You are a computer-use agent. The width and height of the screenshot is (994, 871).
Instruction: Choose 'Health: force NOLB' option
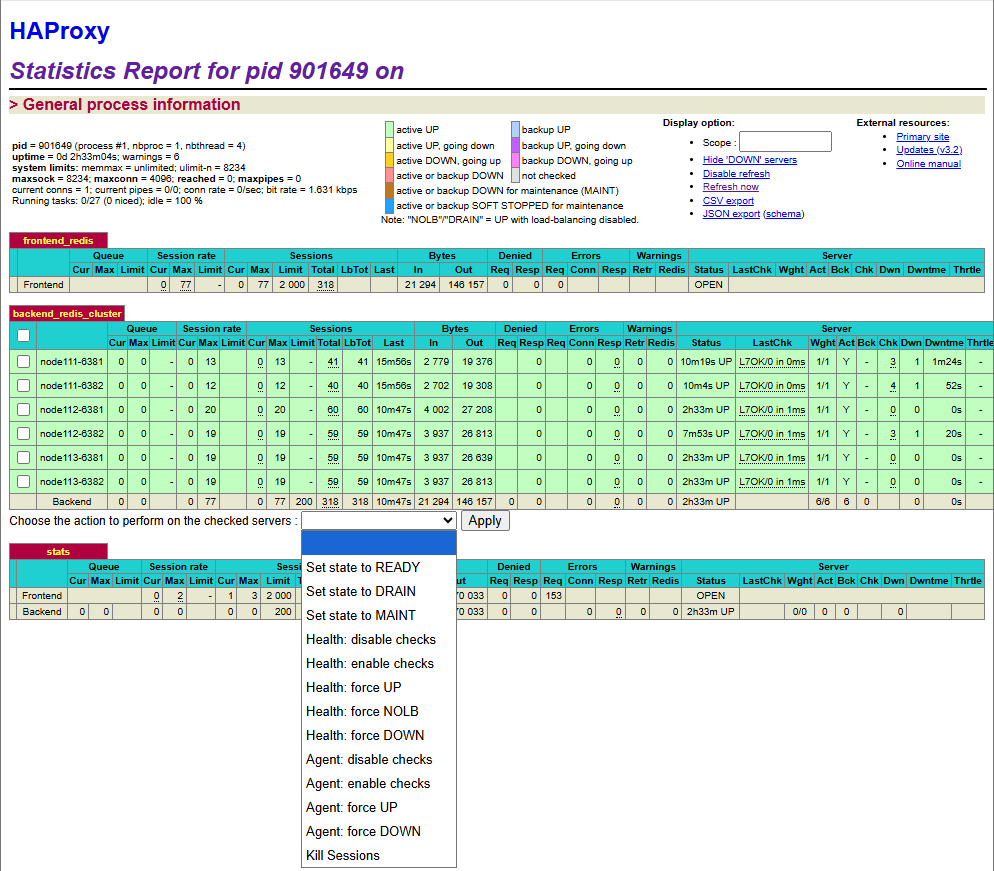coord(379,712)
